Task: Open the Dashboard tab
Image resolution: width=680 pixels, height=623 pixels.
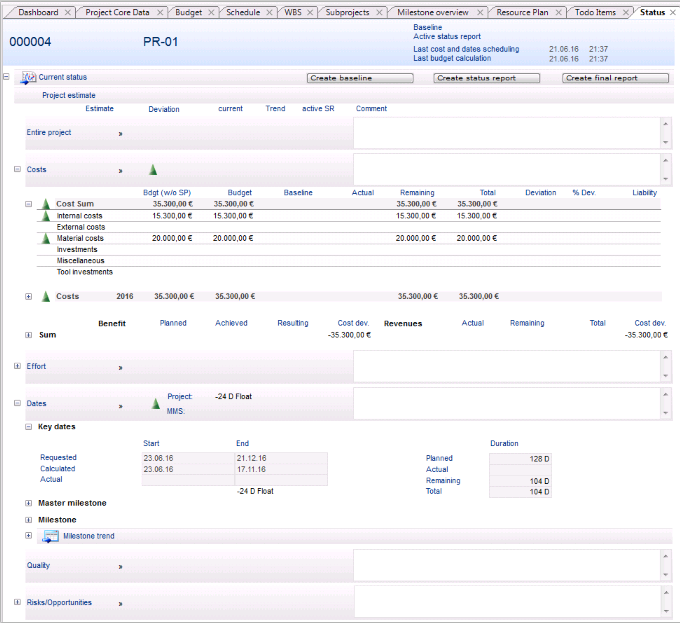Action: (x=38, y=12)
